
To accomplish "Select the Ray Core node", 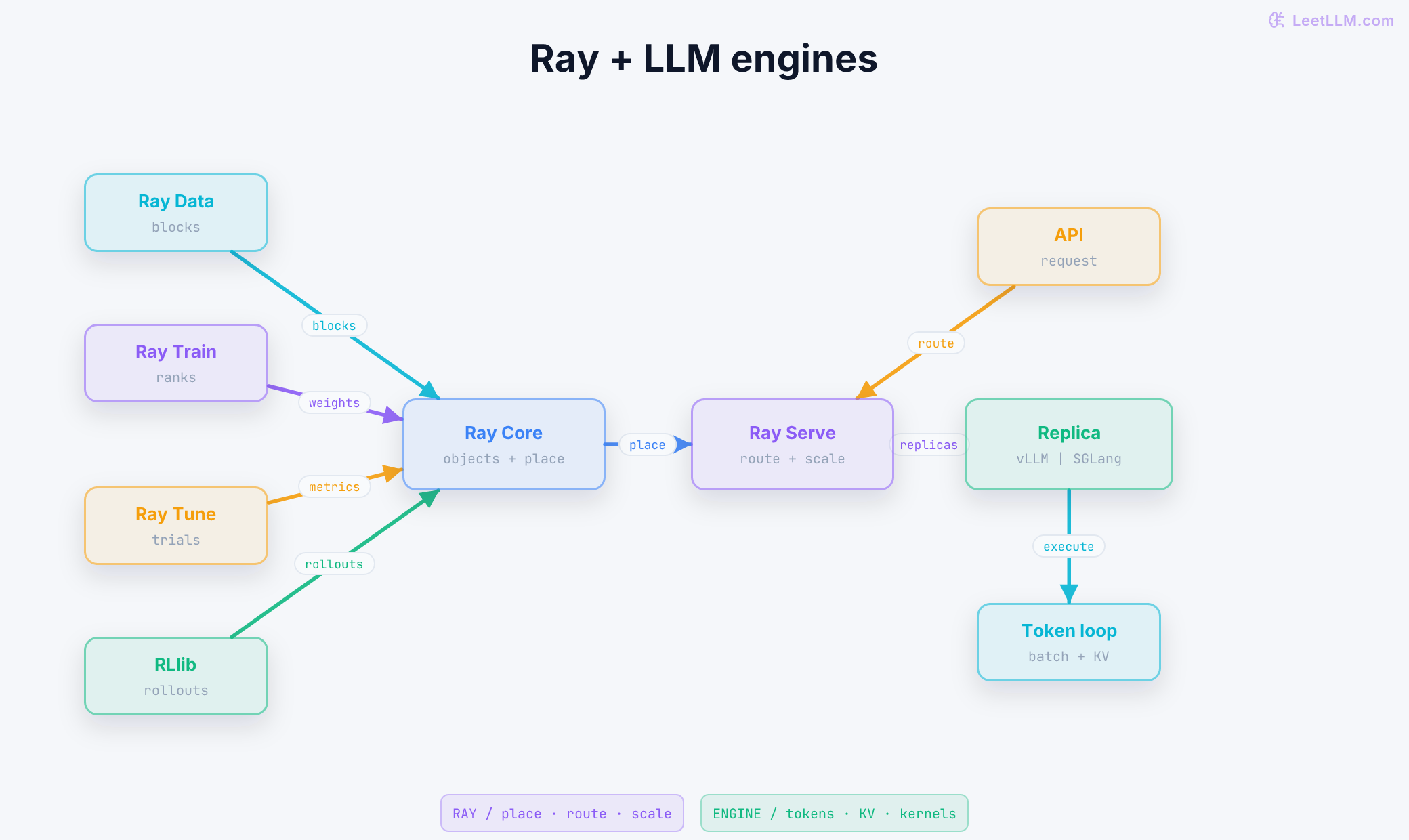I will tap(504, 444).
